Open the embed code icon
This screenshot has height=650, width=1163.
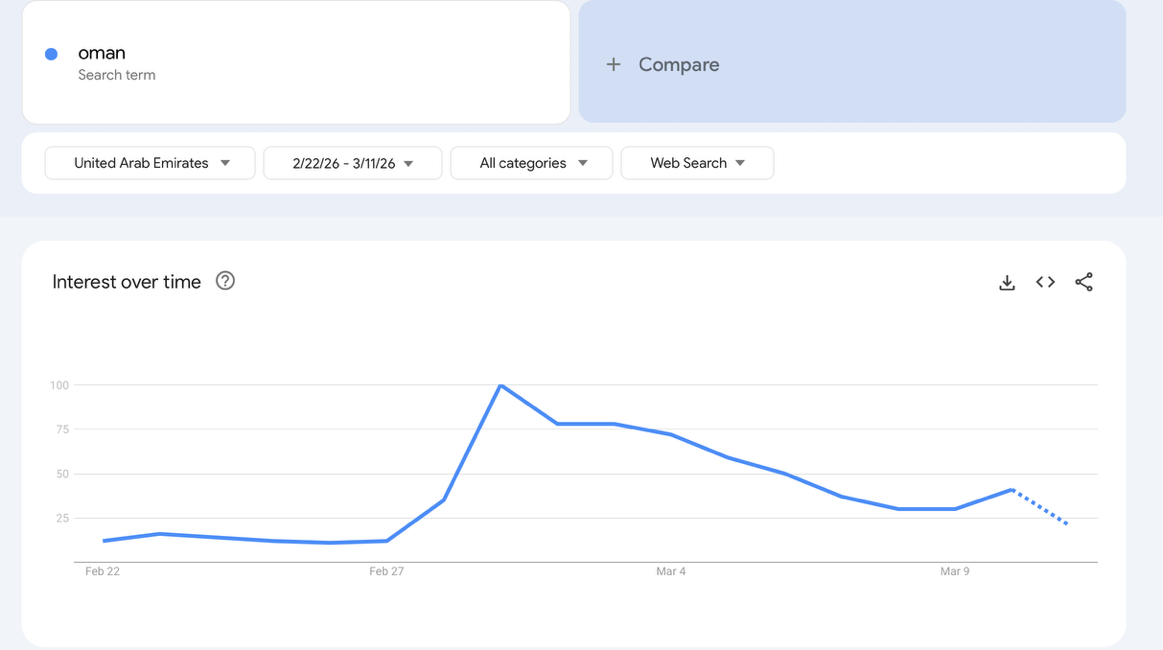coord(1045,282)
